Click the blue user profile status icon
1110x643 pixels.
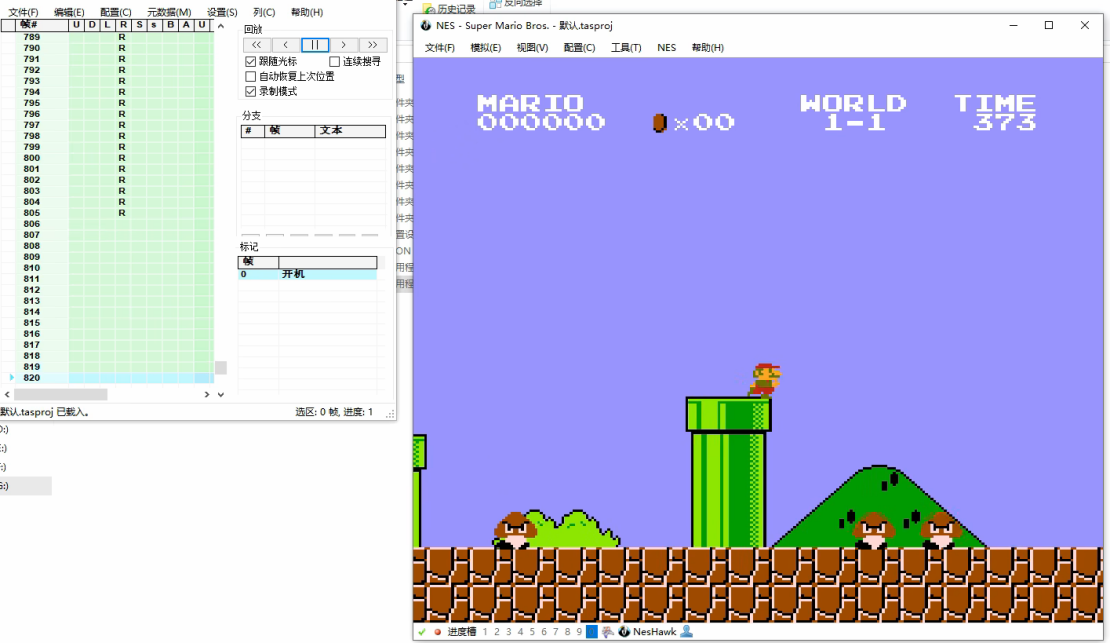coord(687,632)
